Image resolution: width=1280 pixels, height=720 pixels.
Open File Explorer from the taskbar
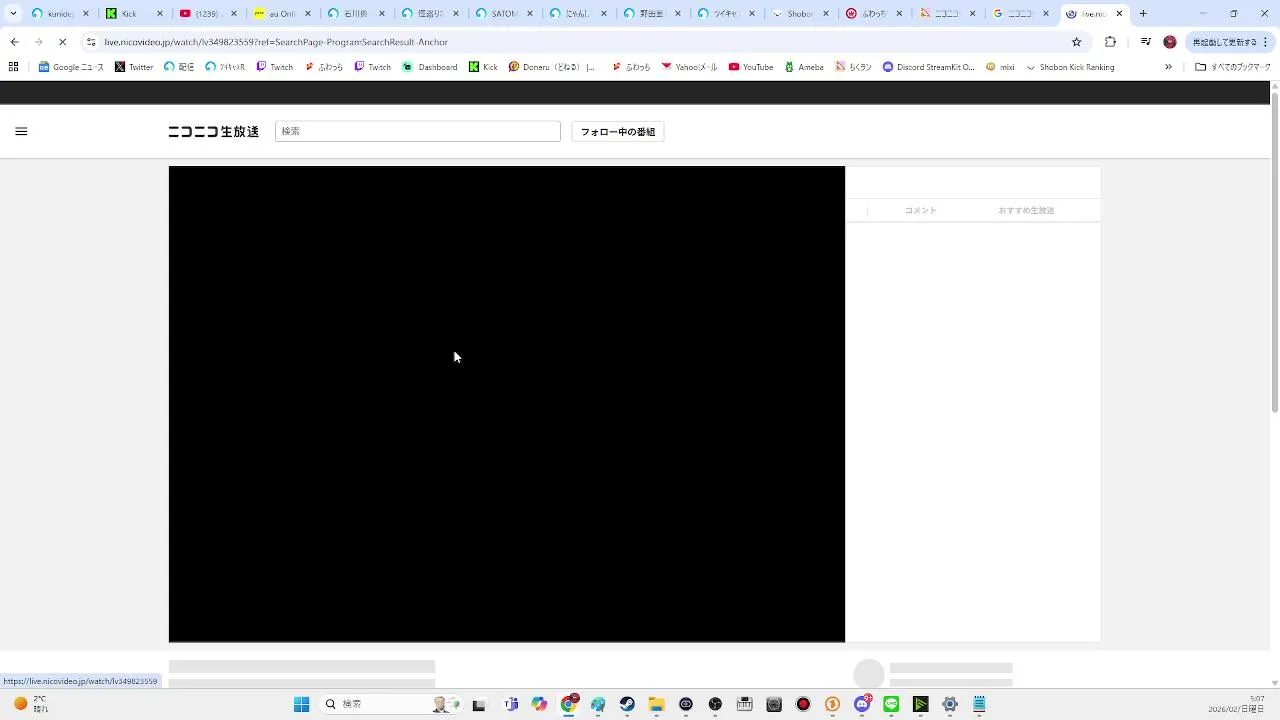[x=656, y=704]
